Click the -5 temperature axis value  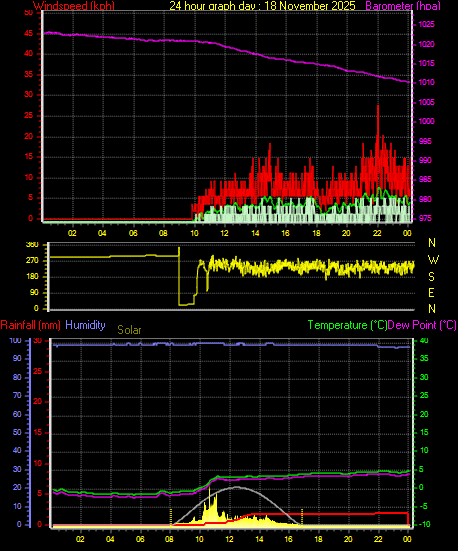coord(423,506)
